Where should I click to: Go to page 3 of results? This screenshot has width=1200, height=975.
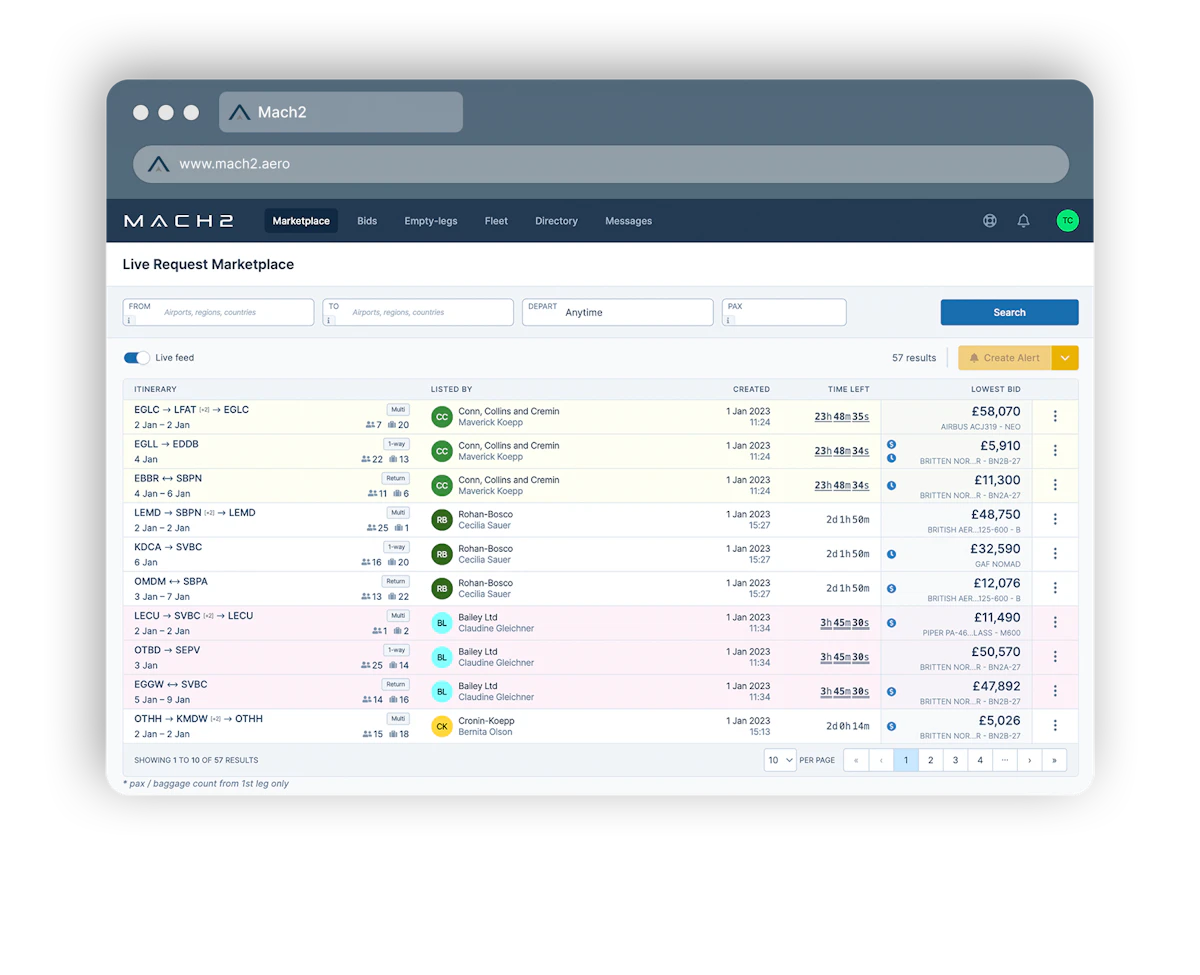(955, 760)
